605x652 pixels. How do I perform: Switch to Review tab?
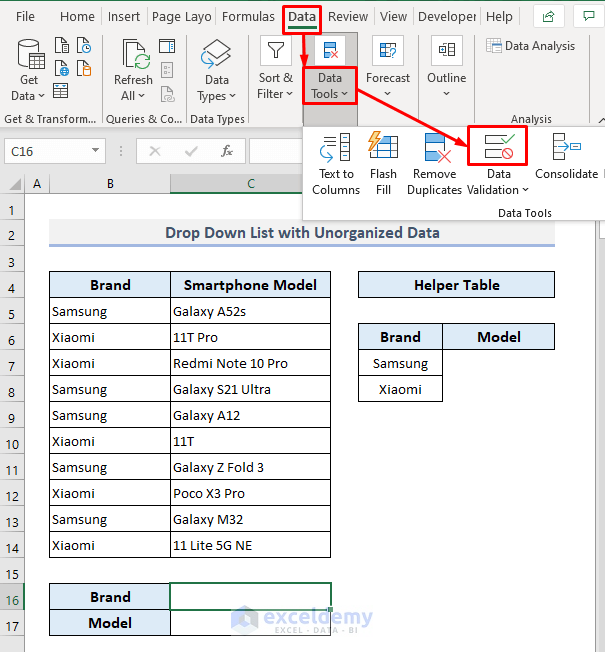(348, 17)
